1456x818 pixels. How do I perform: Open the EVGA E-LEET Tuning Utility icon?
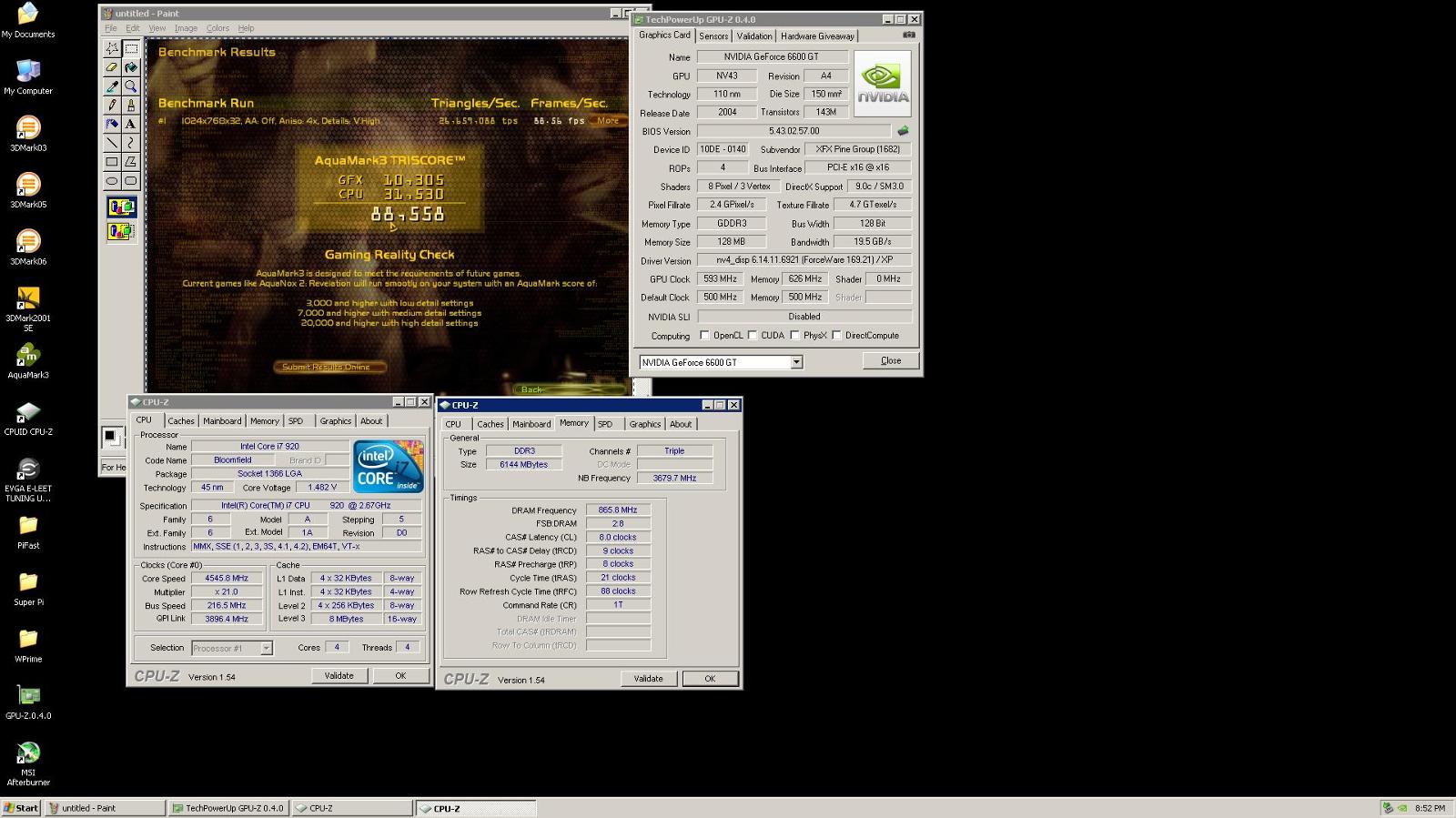(x=28, y=480)
